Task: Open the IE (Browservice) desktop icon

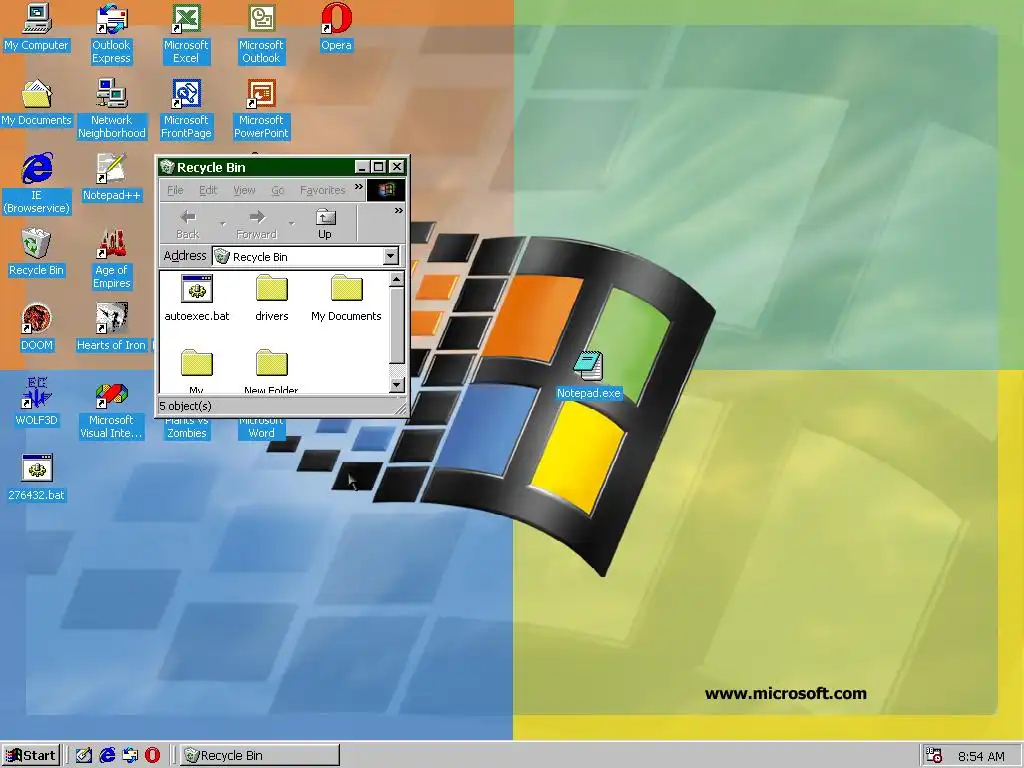Action: click(x=37, y=184)
